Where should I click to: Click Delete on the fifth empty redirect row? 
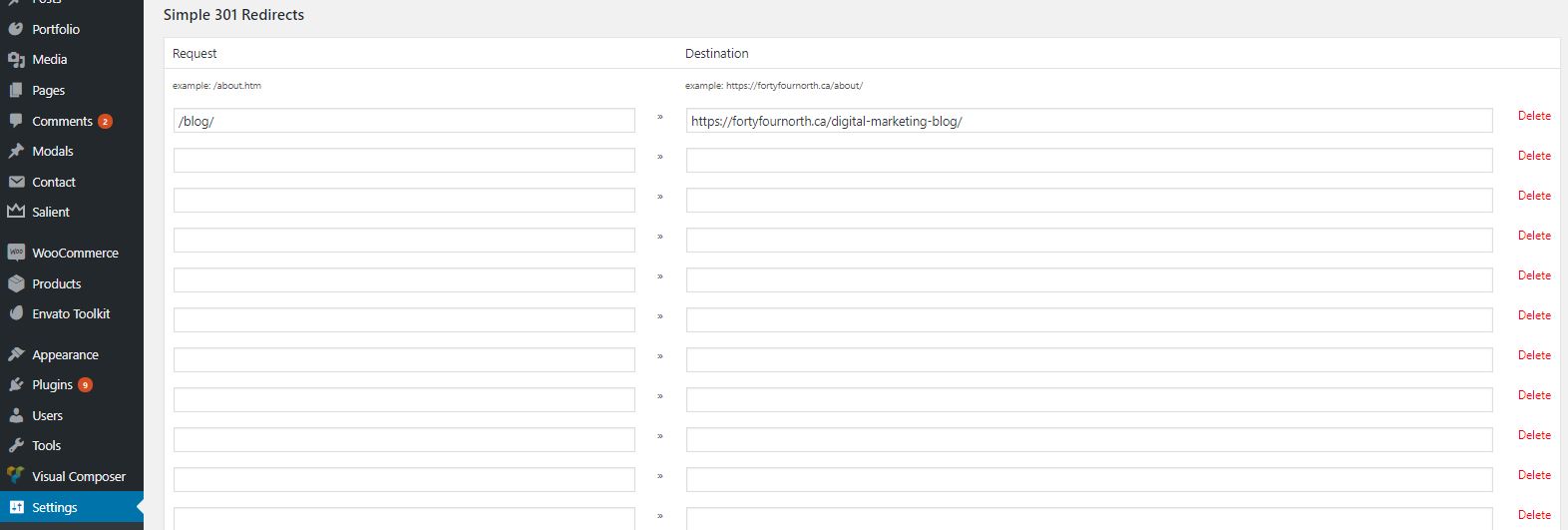(1534, 315)
